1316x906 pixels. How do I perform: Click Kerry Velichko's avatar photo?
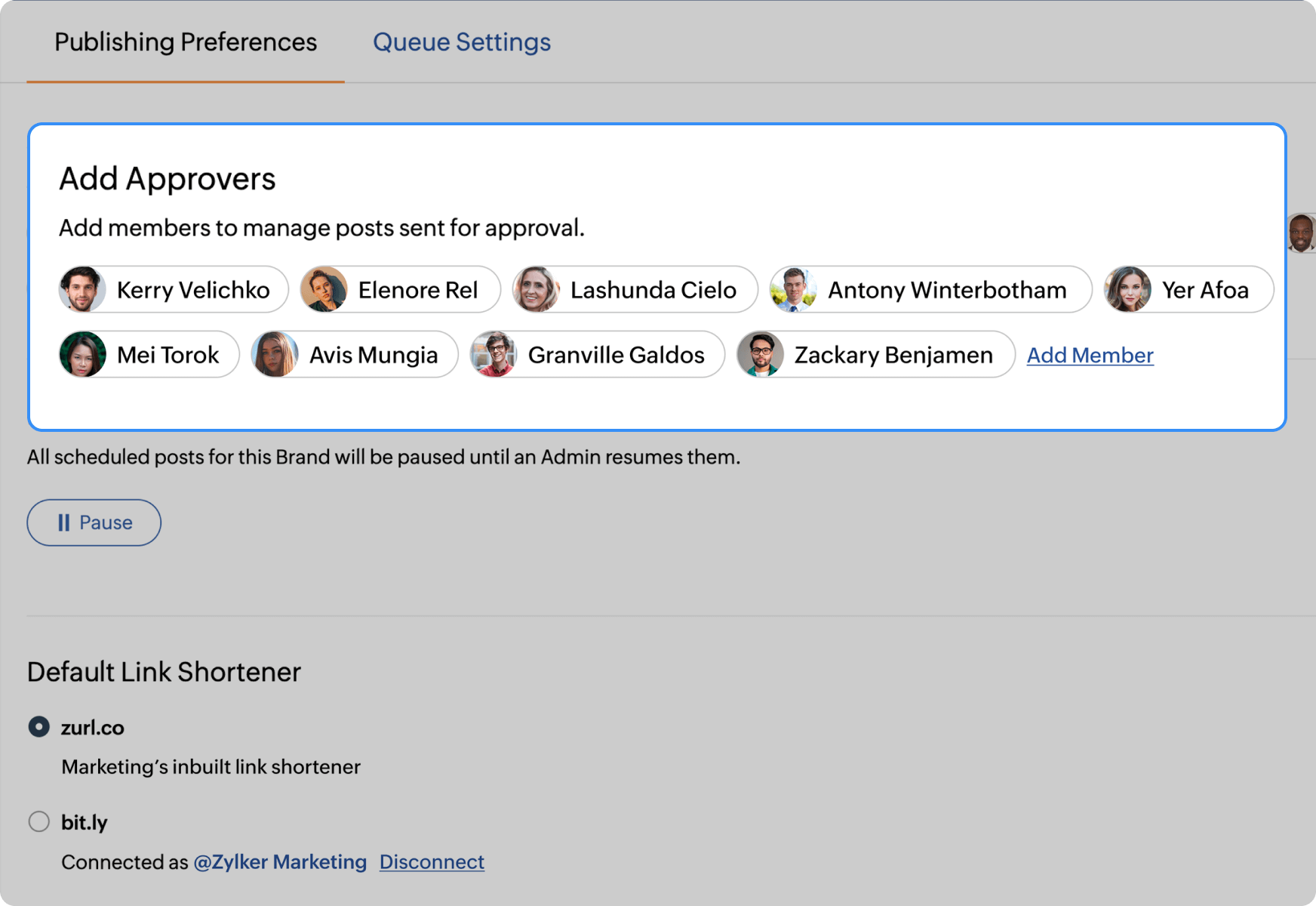83,289
